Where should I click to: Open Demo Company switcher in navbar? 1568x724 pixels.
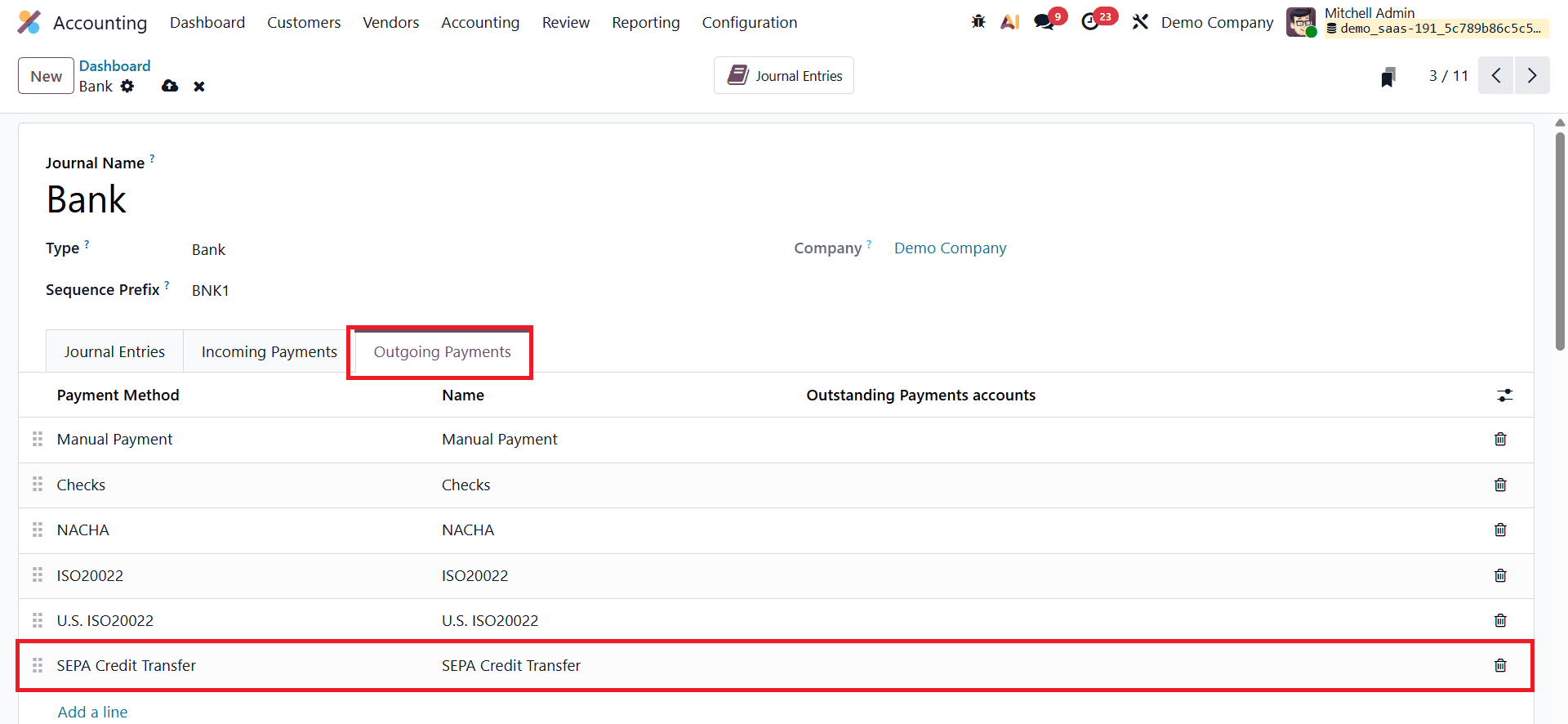tap(1217, 22)
